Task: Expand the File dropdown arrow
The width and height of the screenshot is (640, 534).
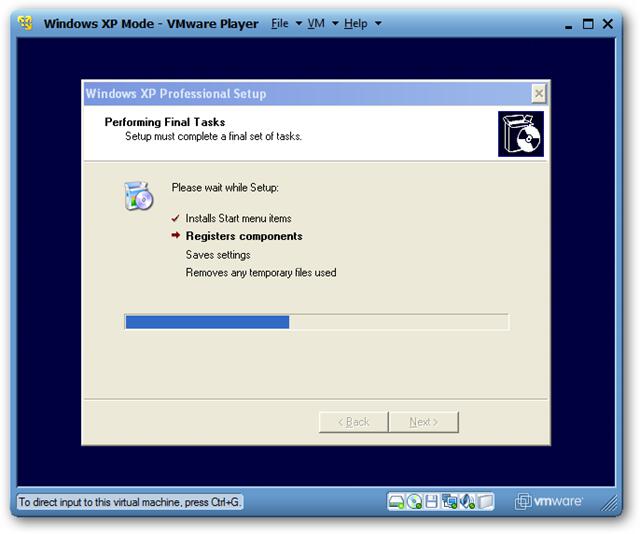Action: click(x=299, y=24)
